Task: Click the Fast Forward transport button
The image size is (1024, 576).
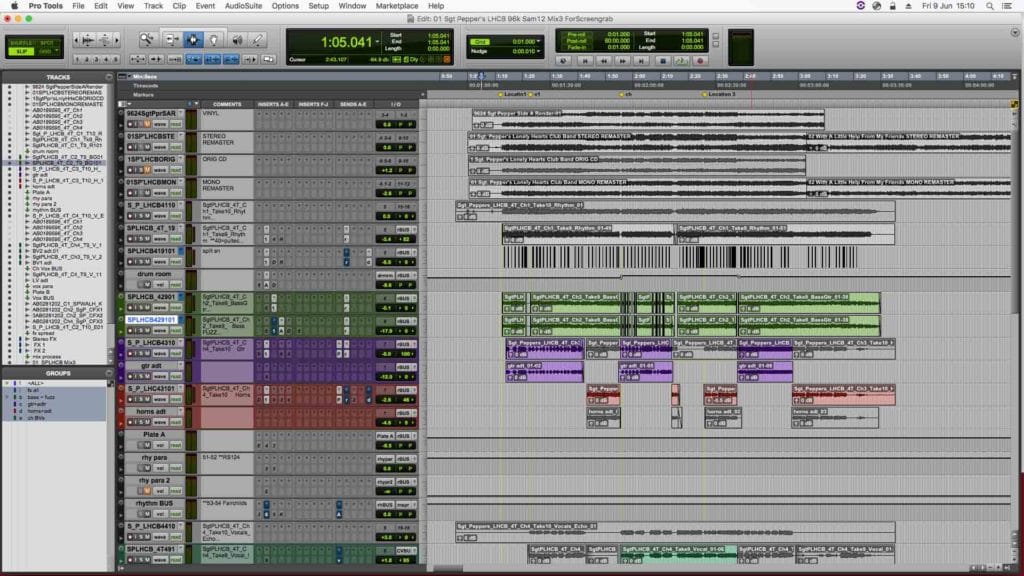Action: click(622, 61)
